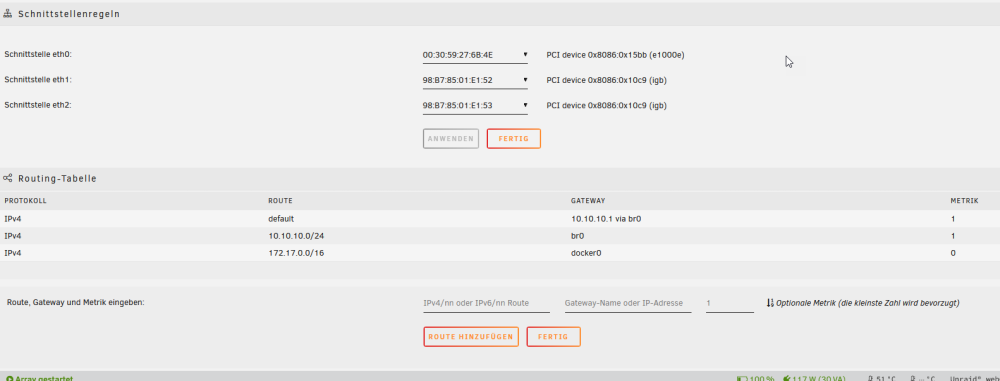Image resolution: width=1000 pixels, height=381 pixels.
Task: Open the eth2 dropdown showing 98:B7:85:01:E1:53
Action: (x=475, y=106)
